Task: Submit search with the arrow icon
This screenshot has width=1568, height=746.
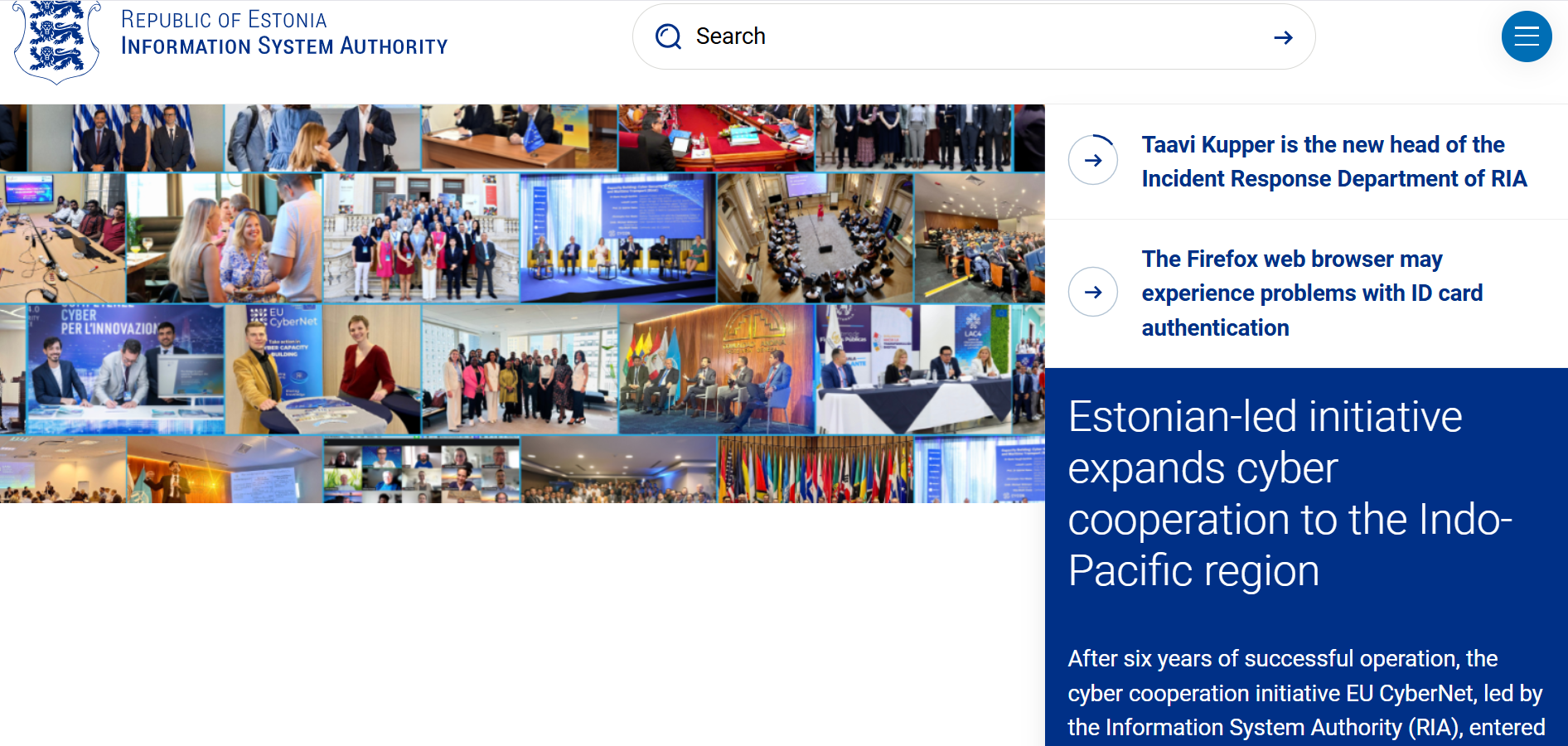Action: tap(1283, 37)
